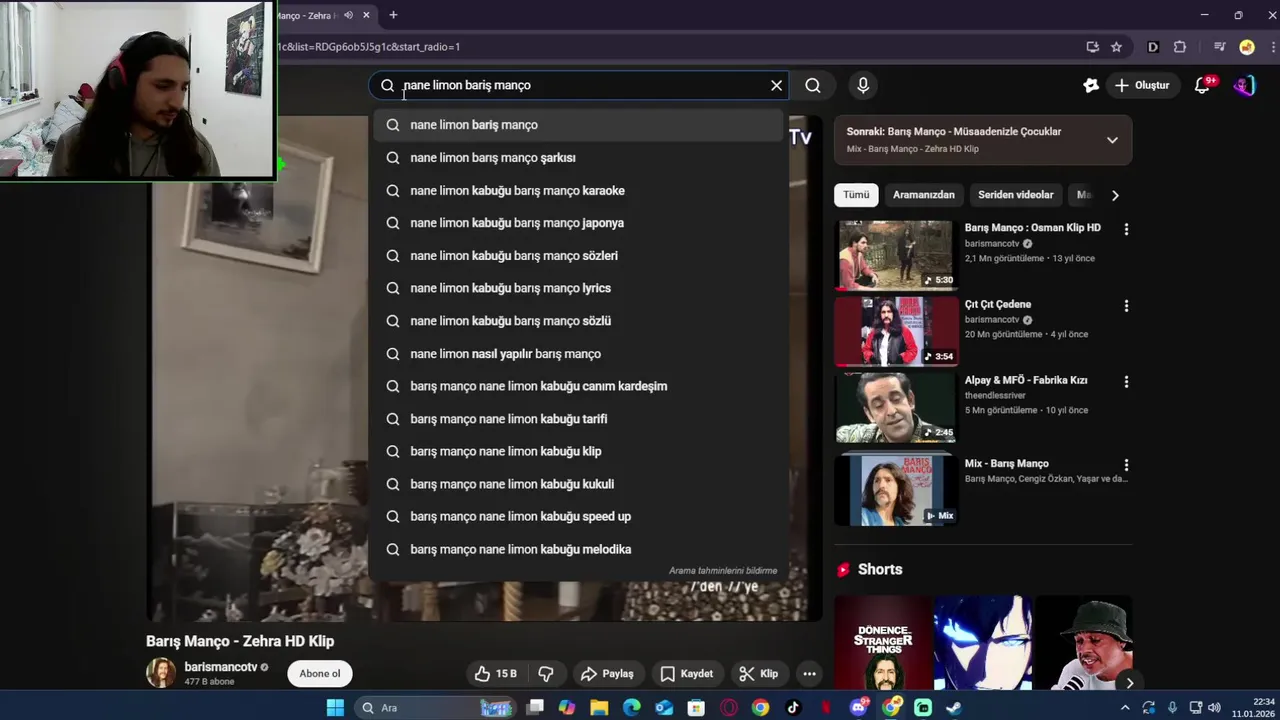Share the video via Paylaş button
The image size is (1280, 720).
click(607, 674)
